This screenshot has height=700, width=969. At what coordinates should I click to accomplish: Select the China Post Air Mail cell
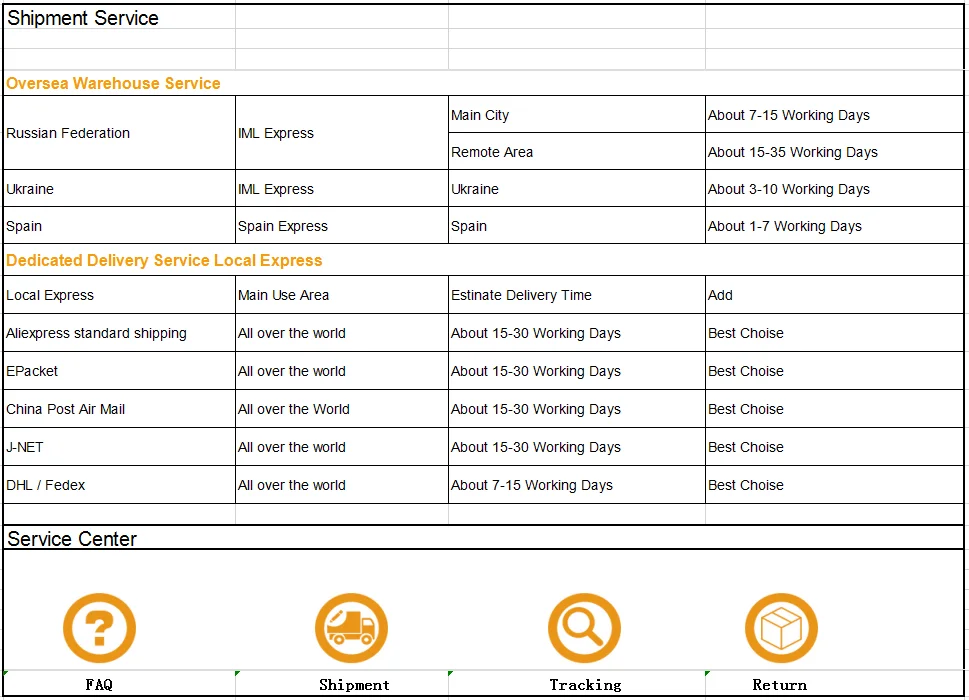pos(119,409)
